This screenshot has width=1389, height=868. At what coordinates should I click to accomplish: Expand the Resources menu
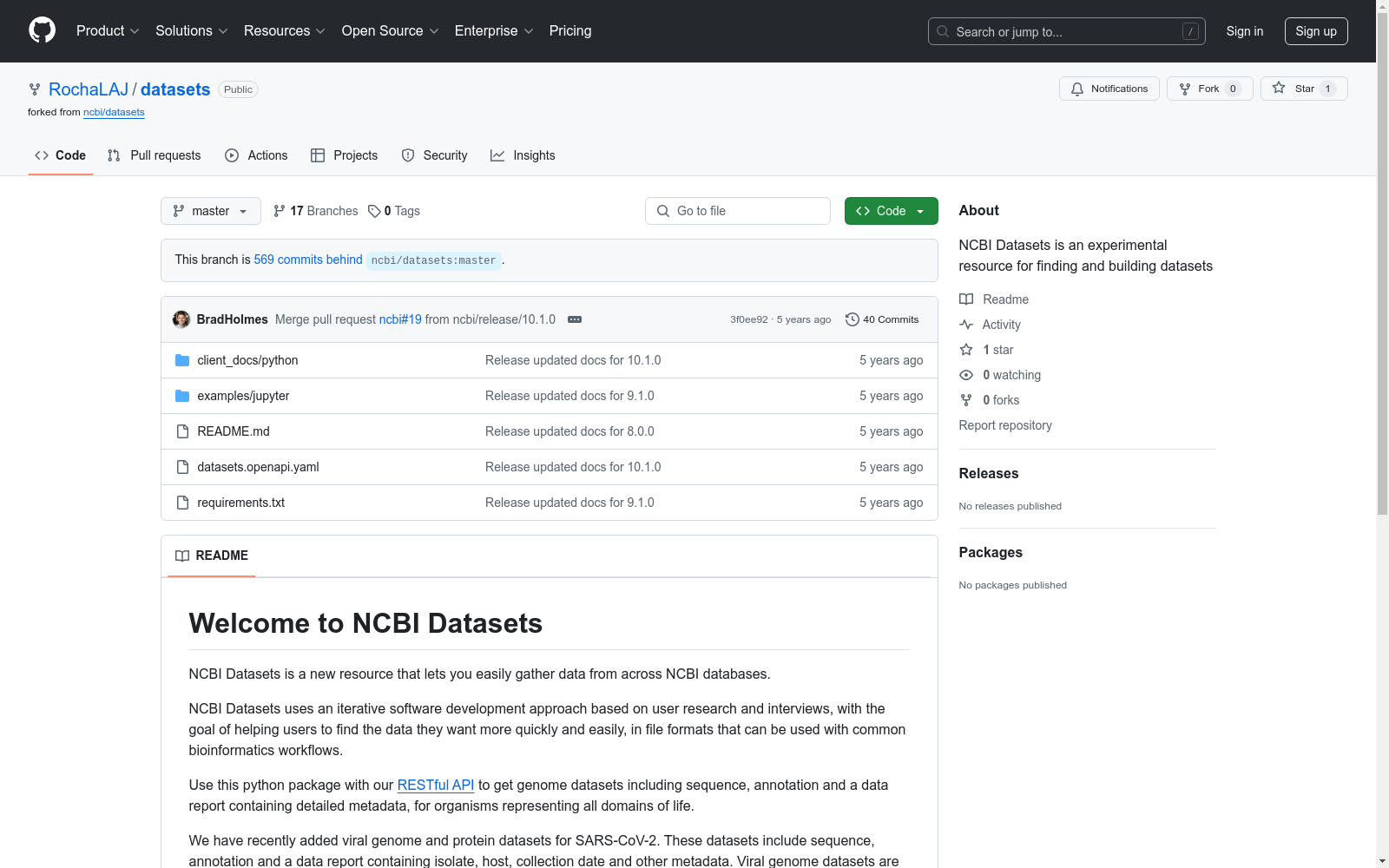(285, 31)
